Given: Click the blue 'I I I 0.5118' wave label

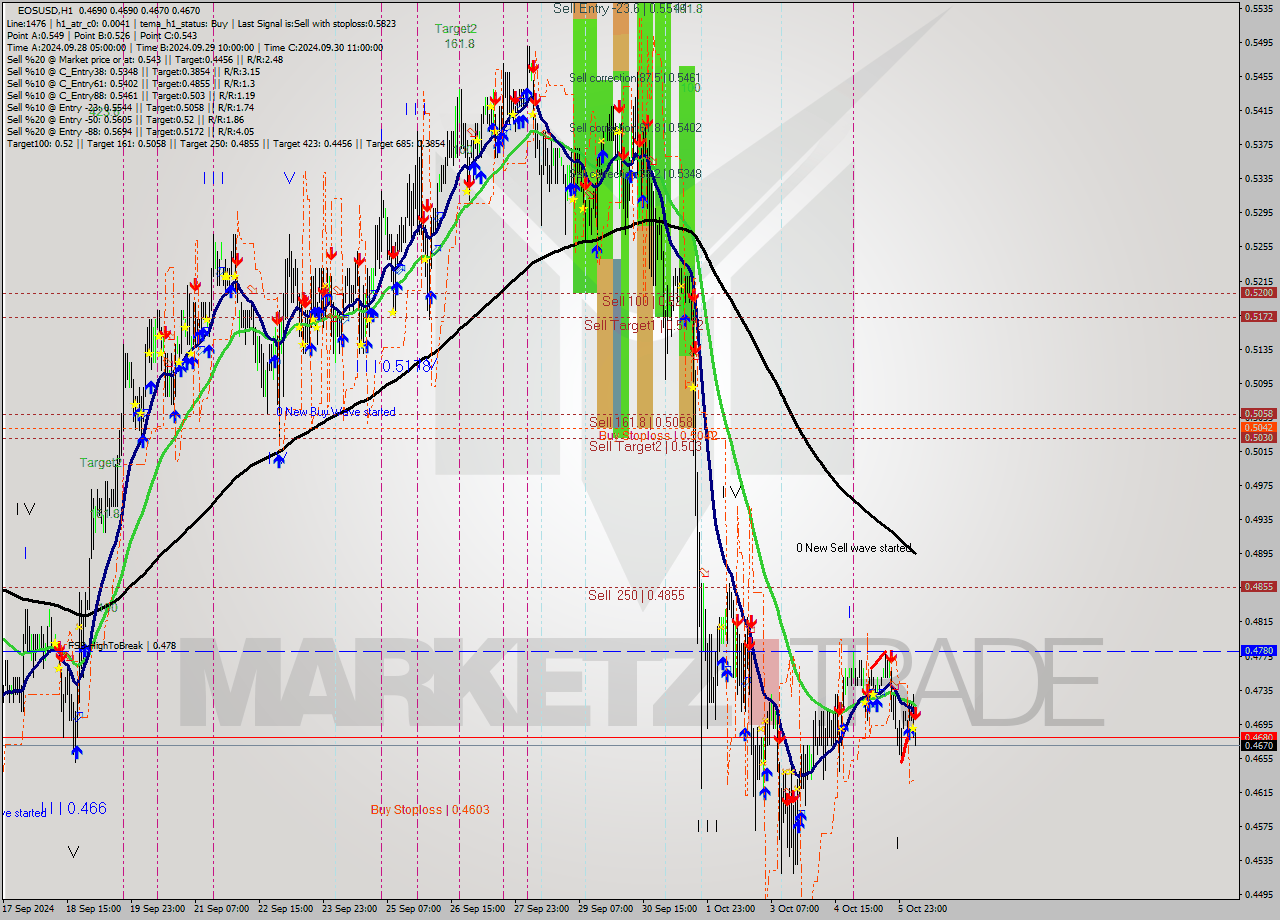Looking at the screenshot, I should click(x=396, y=367).
